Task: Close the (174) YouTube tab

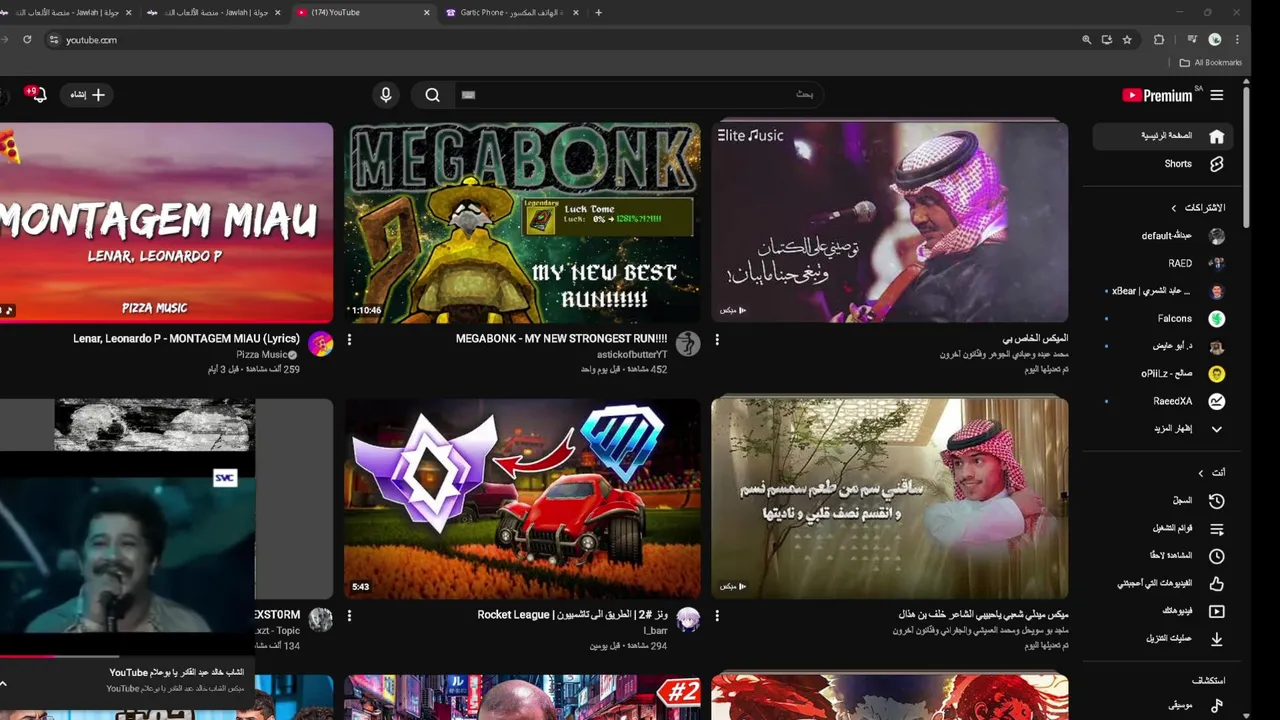Action: tap(427, 13)
